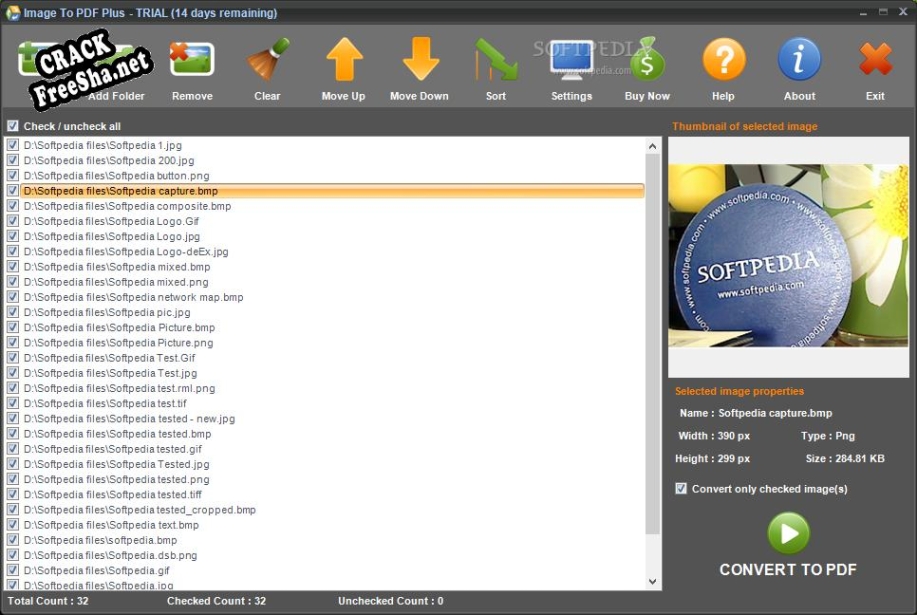Click the scroll up arrow of file list
The width and height of the screenshot is (917, 615).
pyautogui.click(x=653, y=147)
